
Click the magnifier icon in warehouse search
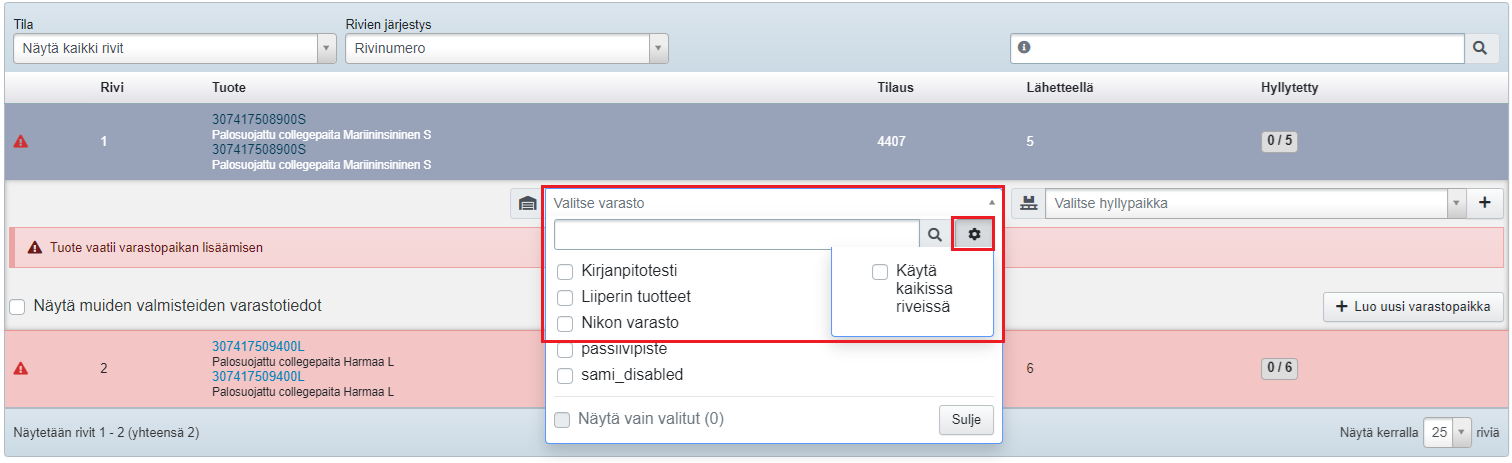(935, 235)
